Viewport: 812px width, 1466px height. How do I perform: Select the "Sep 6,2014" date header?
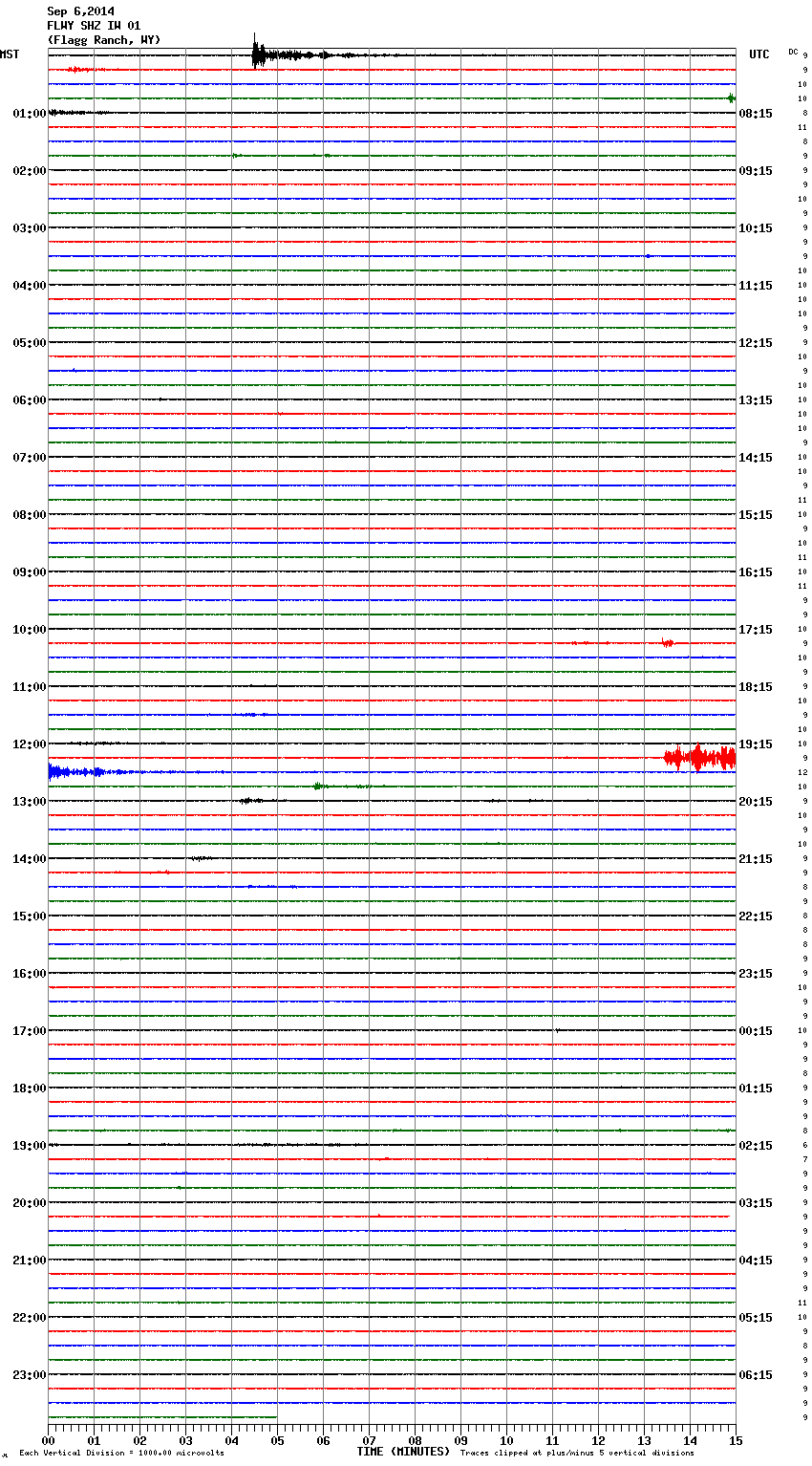(81, 11)
